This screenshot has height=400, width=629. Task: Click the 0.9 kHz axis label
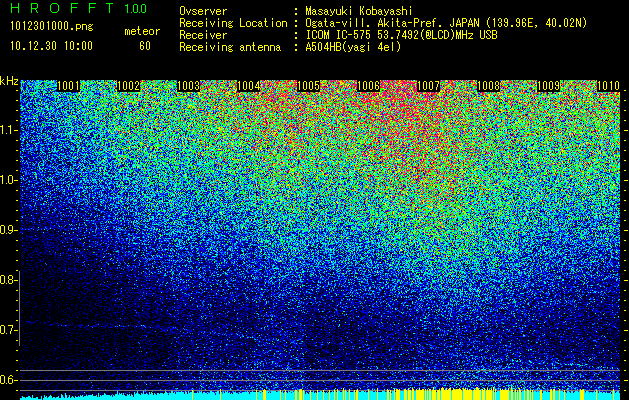8,230
